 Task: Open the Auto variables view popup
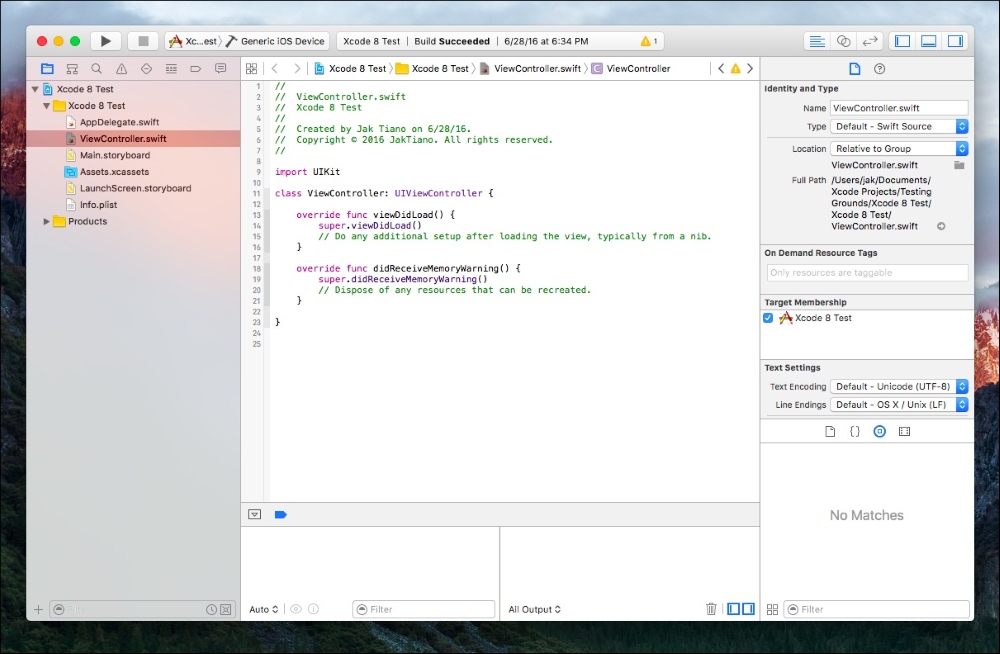click(263, 609)
